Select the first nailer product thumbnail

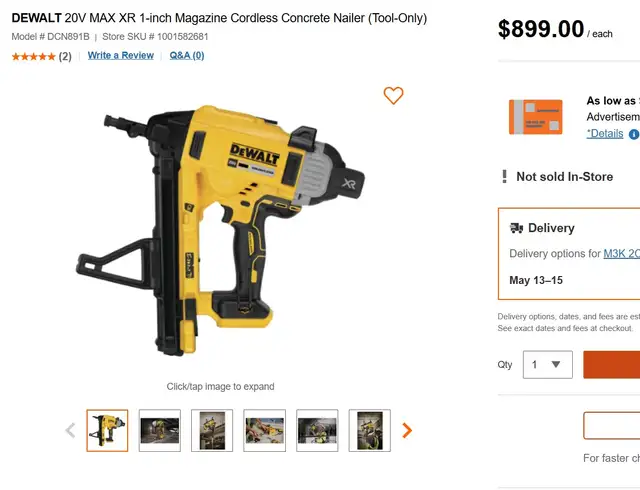tap(107, 430)
